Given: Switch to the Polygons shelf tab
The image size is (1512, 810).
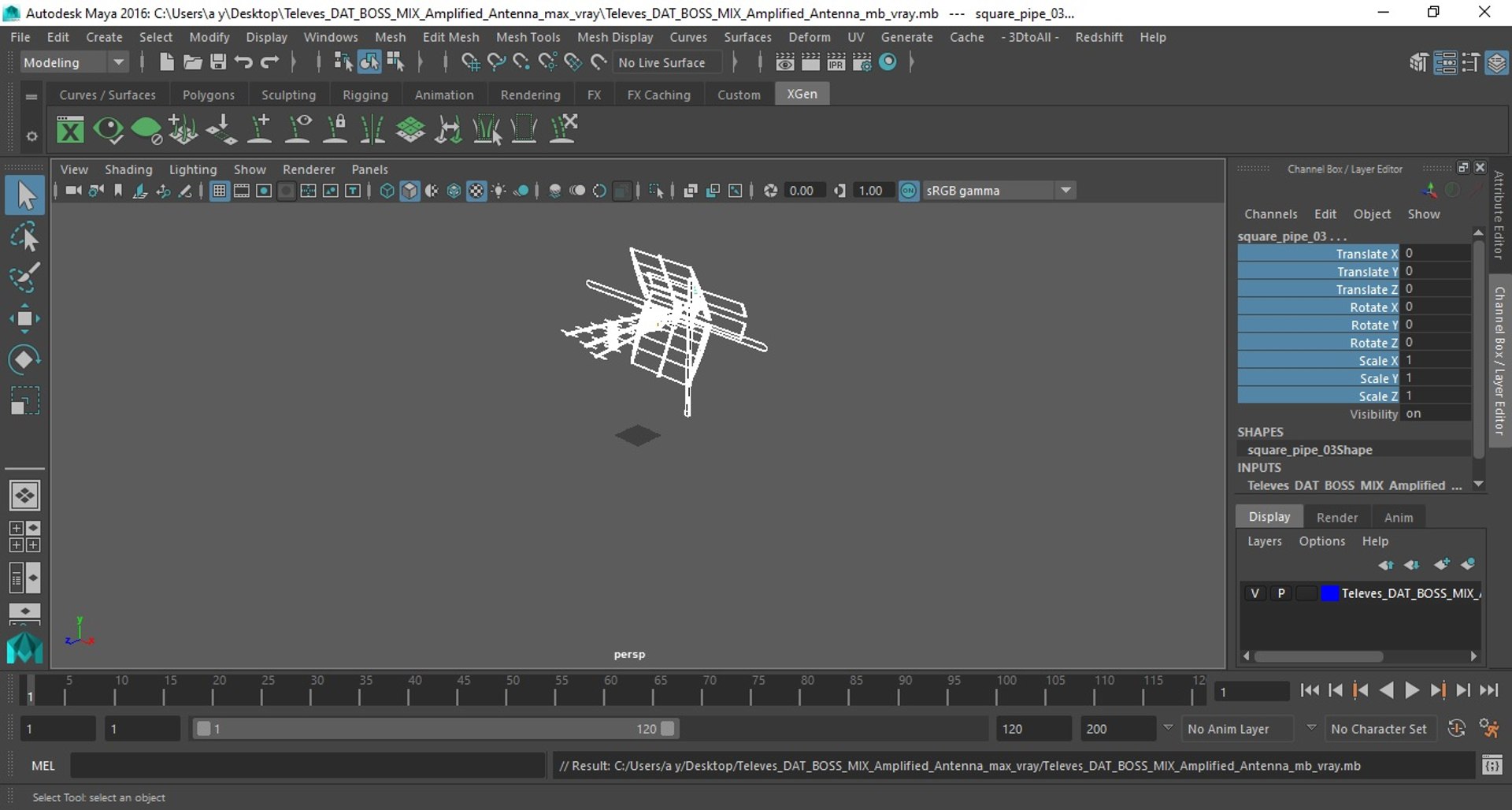Looking at the screenshot, I should [x=208, y=95].
